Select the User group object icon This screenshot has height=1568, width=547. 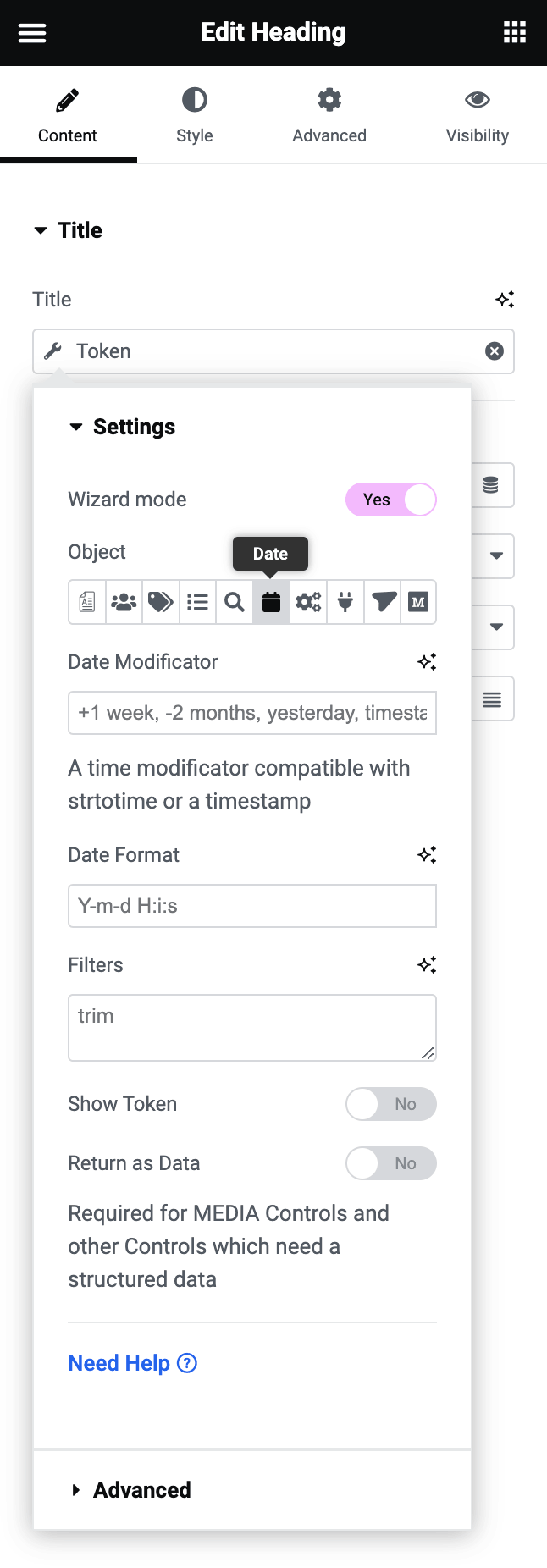tap(124, 602)
